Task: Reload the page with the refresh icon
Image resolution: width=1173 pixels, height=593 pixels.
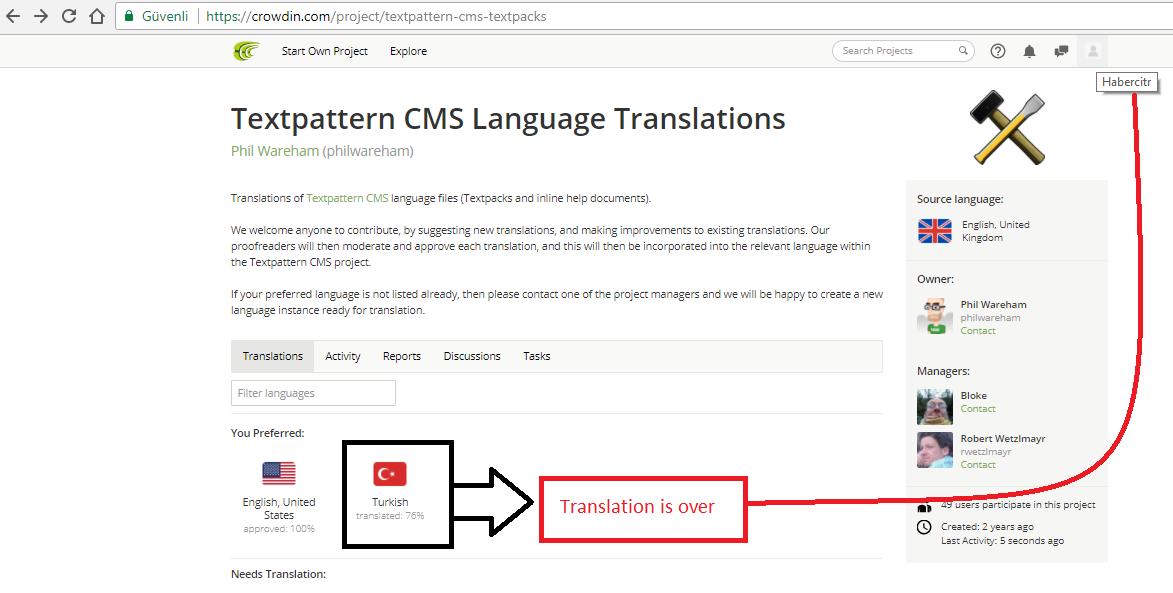Action: pyautogui.click(x=69, y=16)
